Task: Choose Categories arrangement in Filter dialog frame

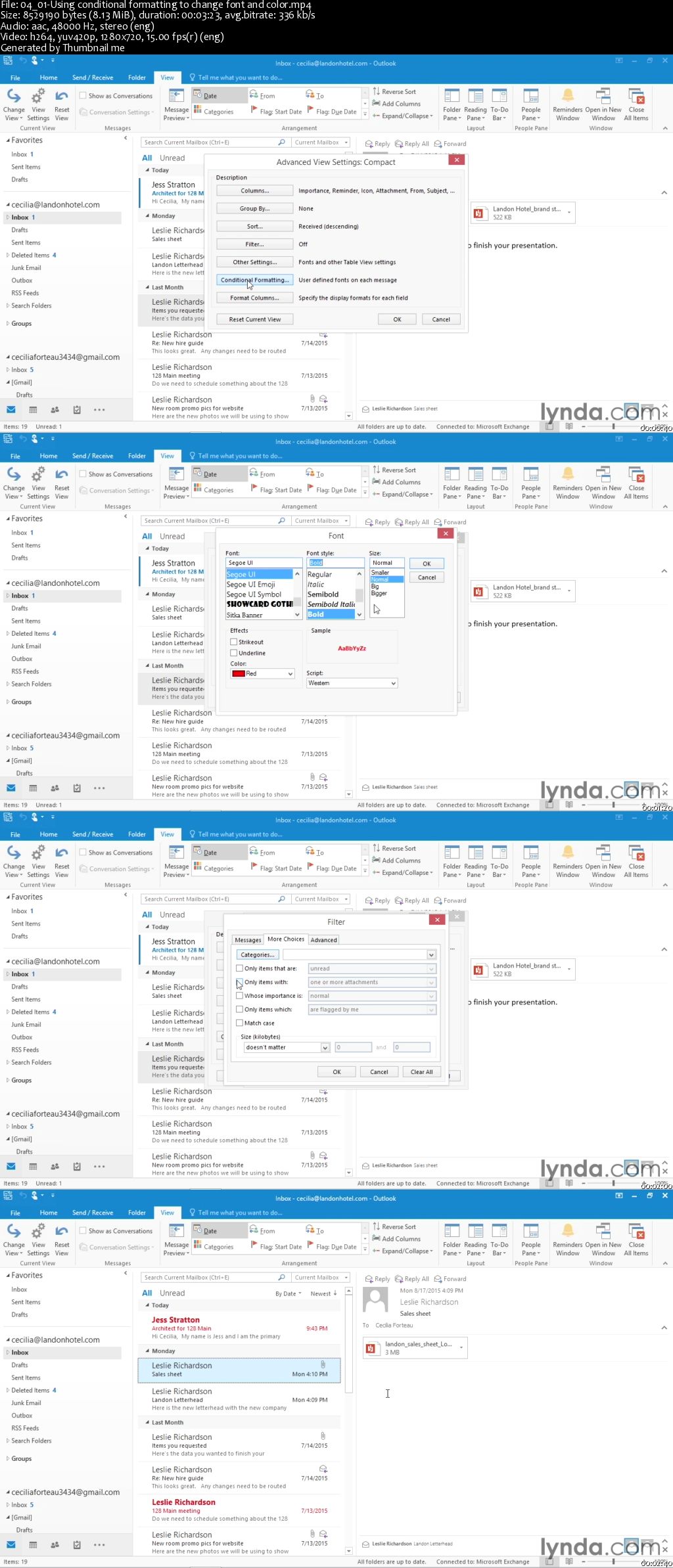Action: 213,868
